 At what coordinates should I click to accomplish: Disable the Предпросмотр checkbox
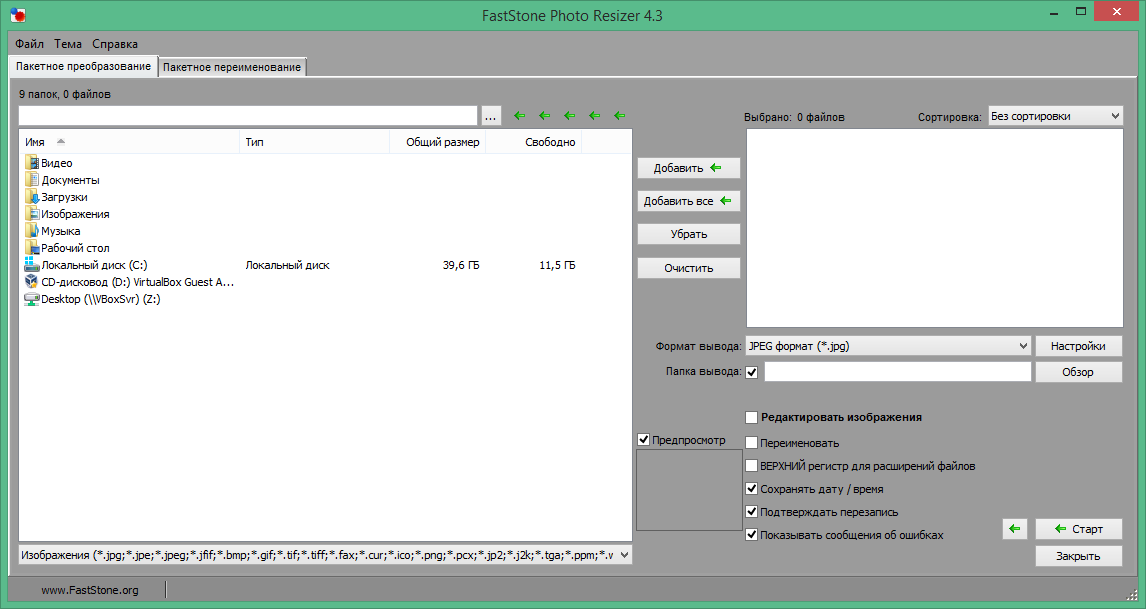pyautogui.click(x=643, y=439)
